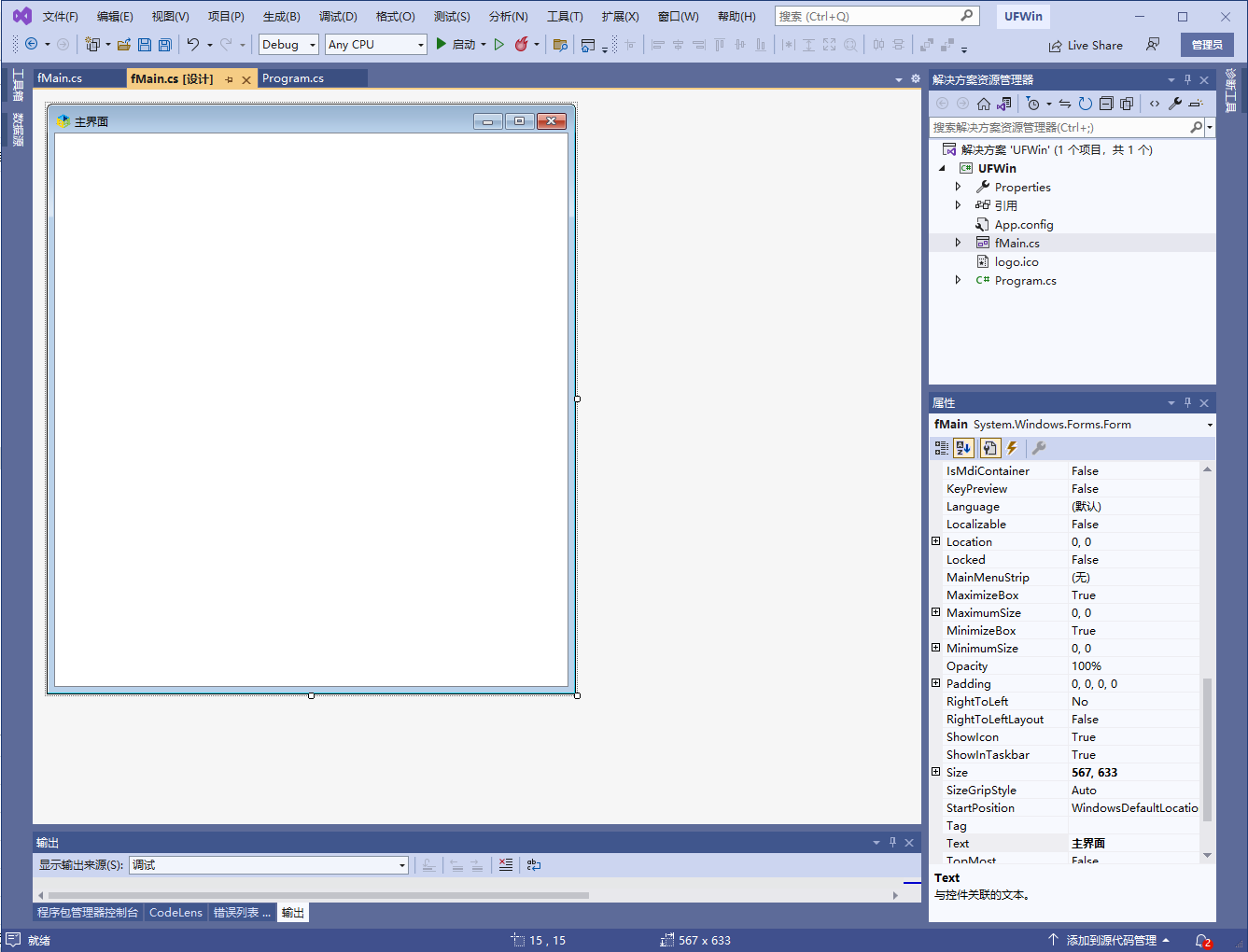Click Start Without Debugging outline play icon
Image resolution: width=1248 pixels, height=952 pixels.
coord(499,44)
